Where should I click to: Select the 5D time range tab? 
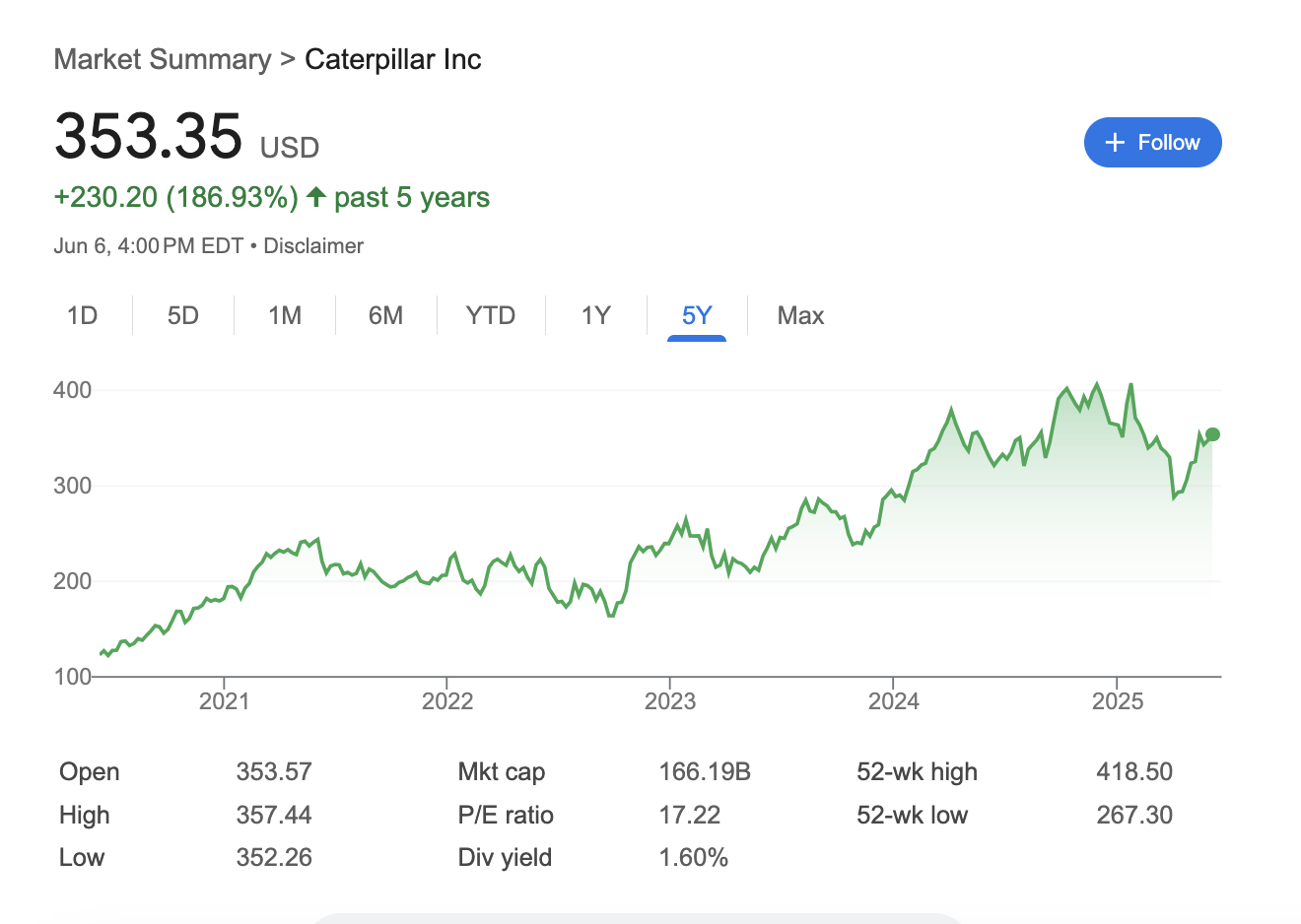183,315
